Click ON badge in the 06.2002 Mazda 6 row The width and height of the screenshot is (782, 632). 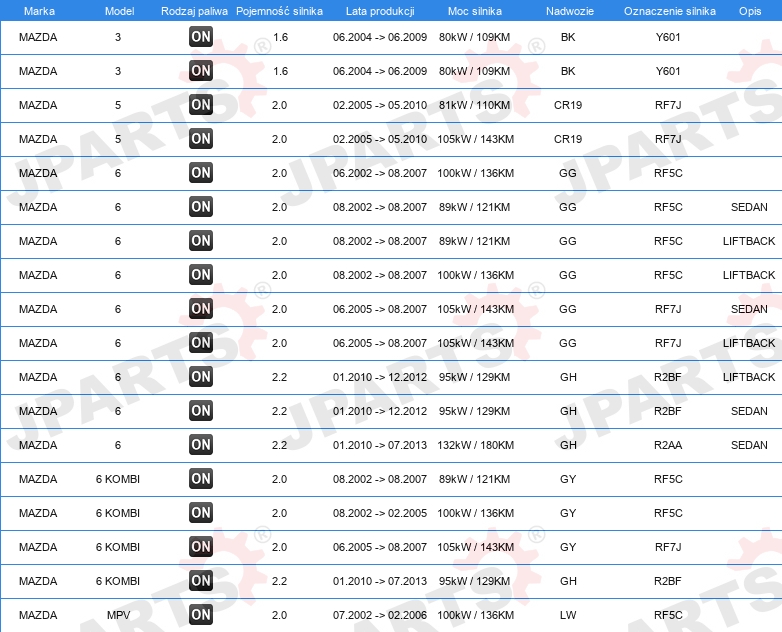click(201, 173)
